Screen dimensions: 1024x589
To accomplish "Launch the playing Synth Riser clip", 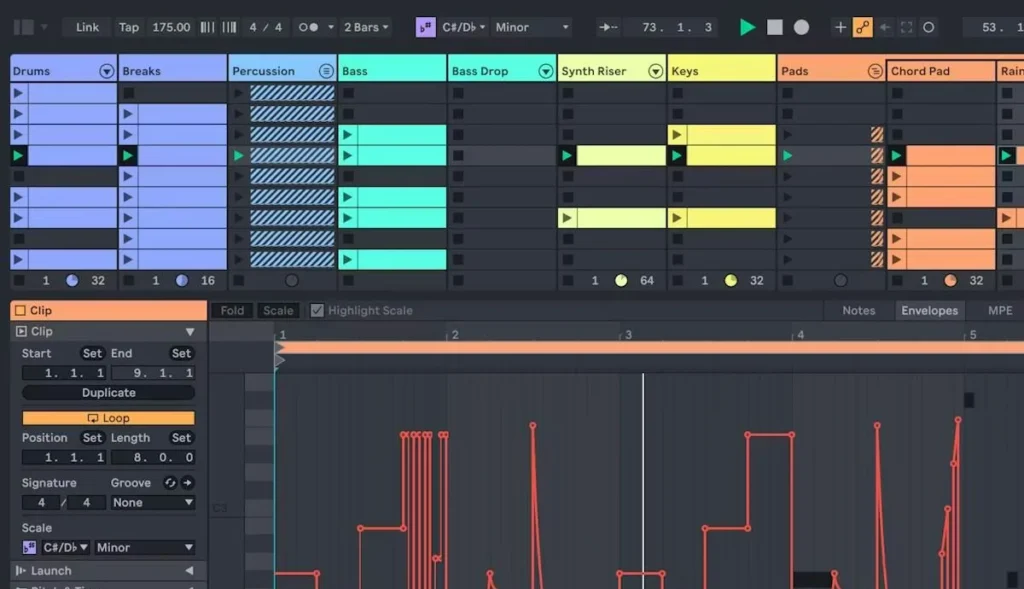I will pyautogui.click(x=567, y=155).
